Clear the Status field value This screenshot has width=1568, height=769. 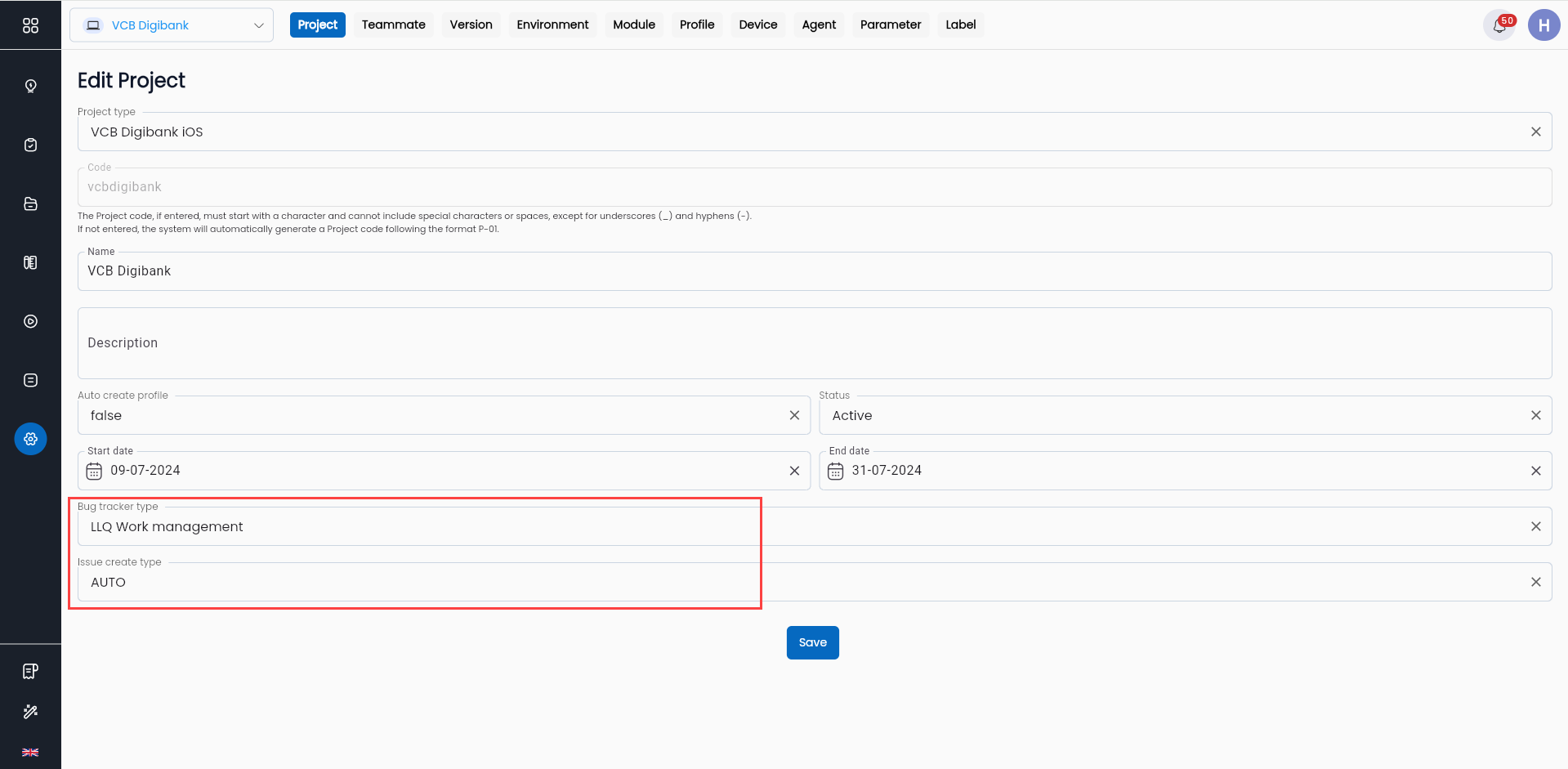click(1535, 415)
